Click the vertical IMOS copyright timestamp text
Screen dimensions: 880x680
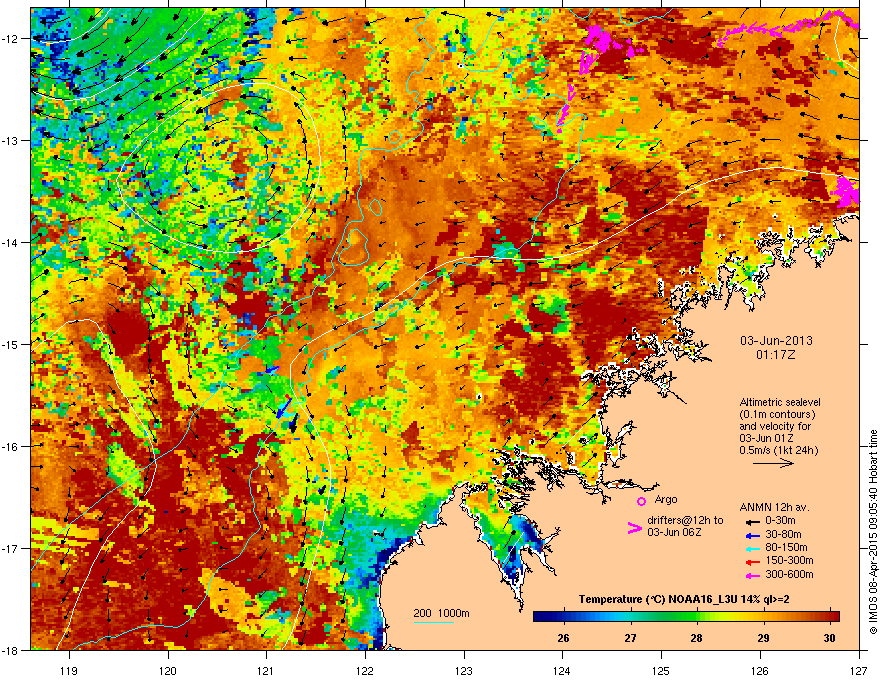pos(873,532)
